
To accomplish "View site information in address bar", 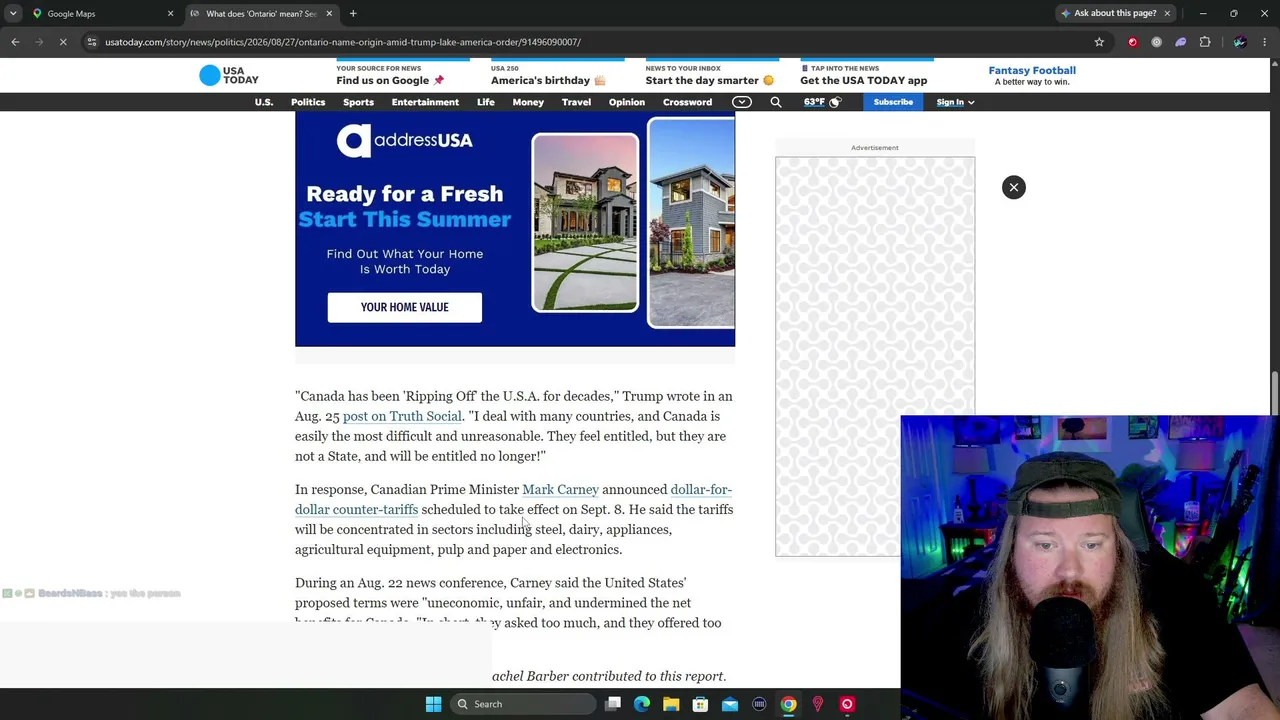I will 92,42.
